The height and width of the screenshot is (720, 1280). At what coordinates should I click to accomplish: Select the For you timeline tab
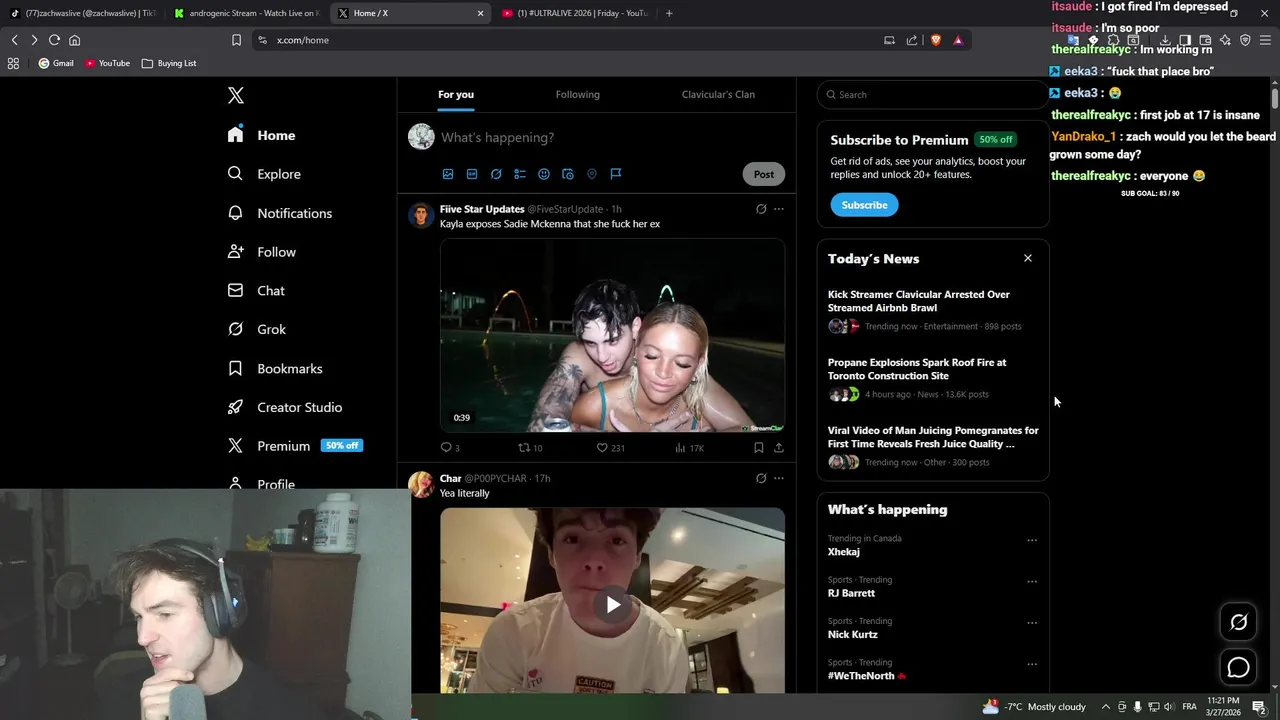pos(456,94)
